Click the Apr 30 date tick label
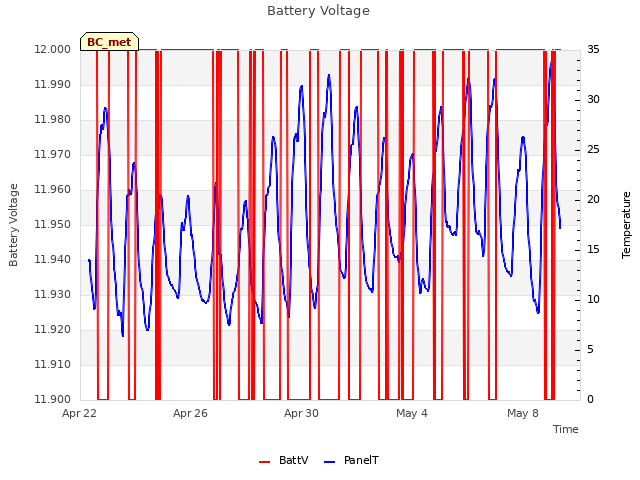Screen dimensions: 640x480 tap(301, 413)
